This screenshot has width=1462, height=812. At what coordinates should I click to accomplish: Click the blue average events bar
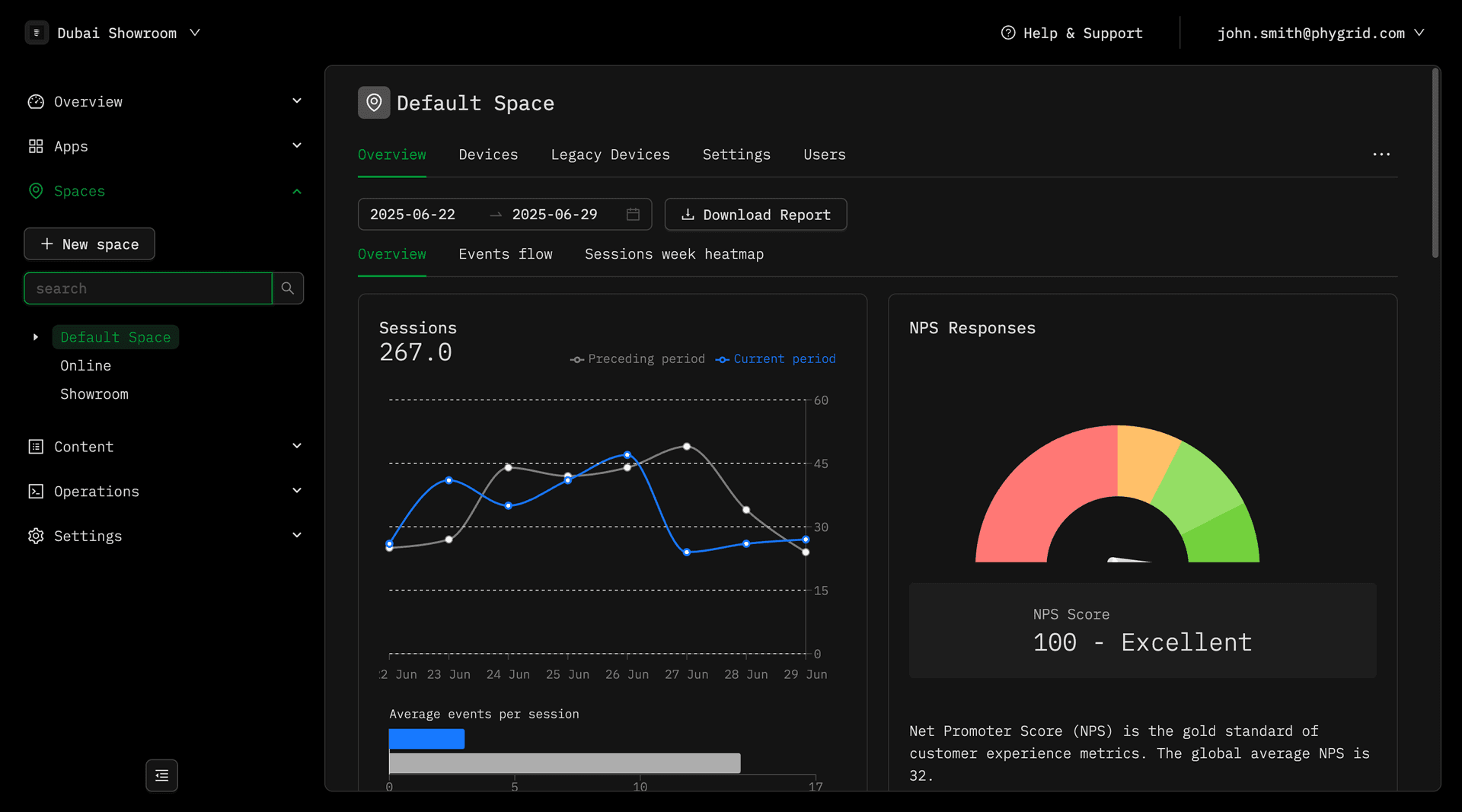click(x=426, y=739)
